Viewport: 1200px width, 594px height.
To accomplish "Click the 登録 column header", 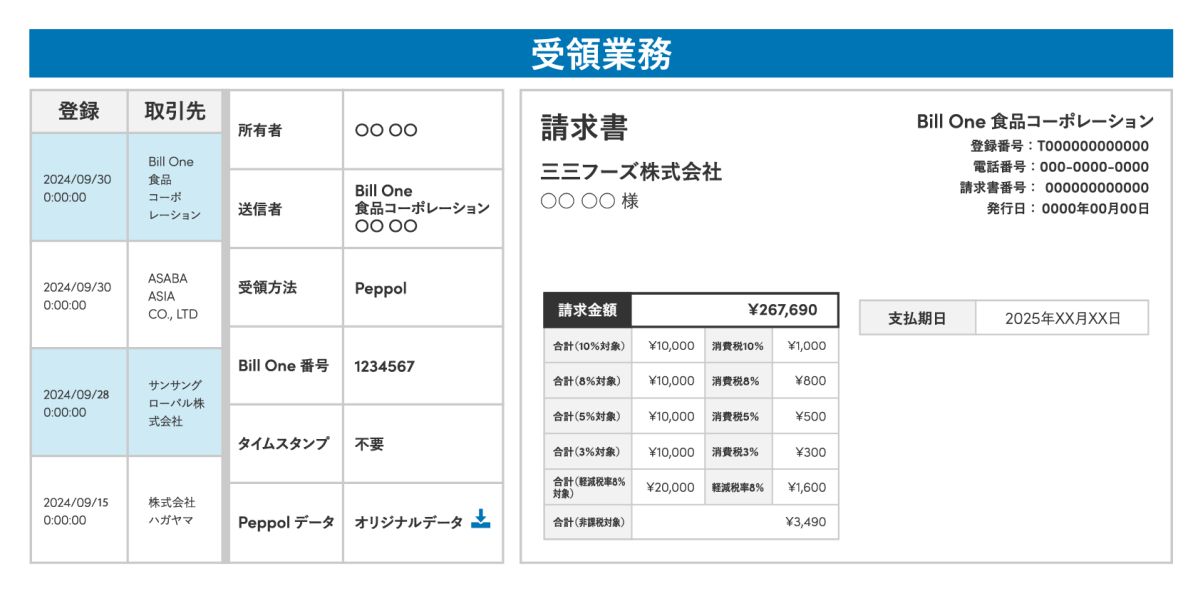I will (x=79, y=112).
